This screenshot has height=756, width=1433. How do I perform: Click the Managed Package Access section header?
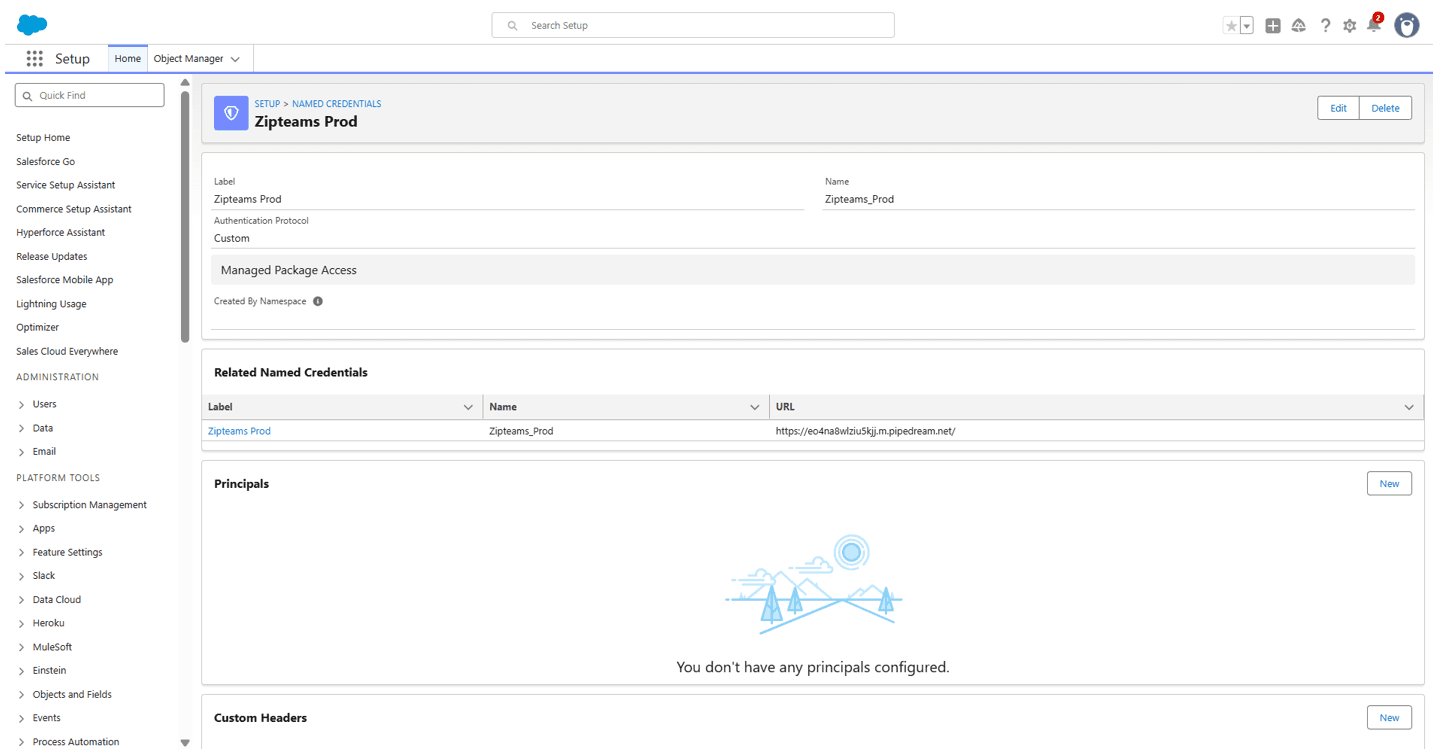[813, 270]
